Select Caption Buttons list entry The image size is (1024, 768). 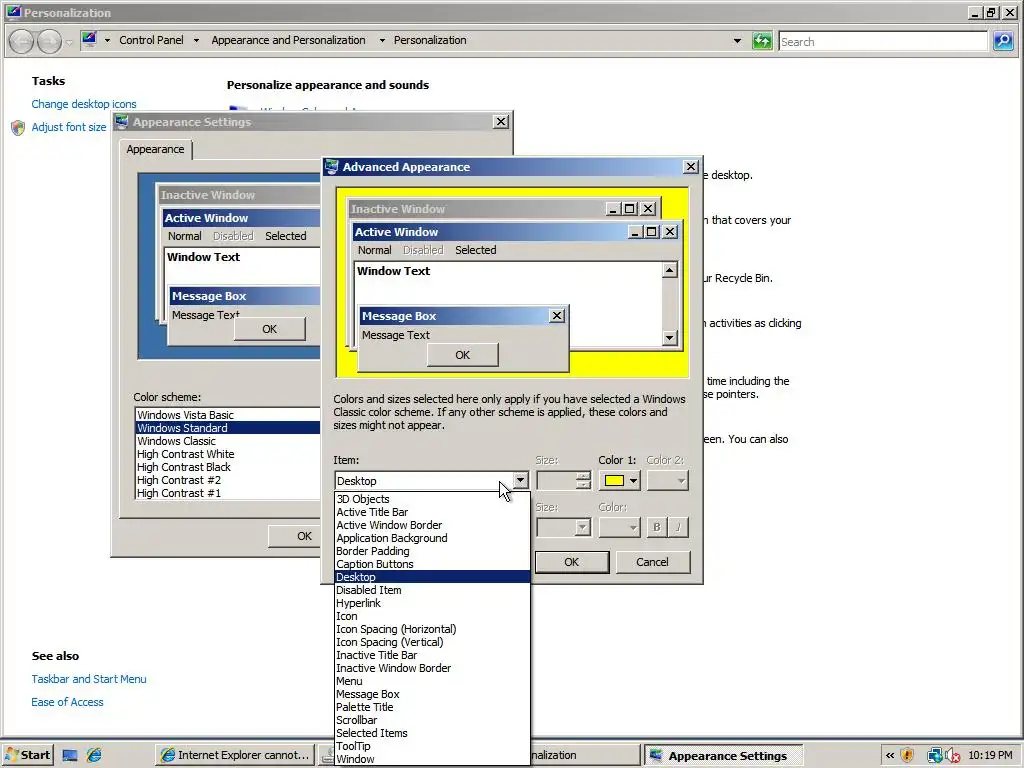[x=432, y=564]
